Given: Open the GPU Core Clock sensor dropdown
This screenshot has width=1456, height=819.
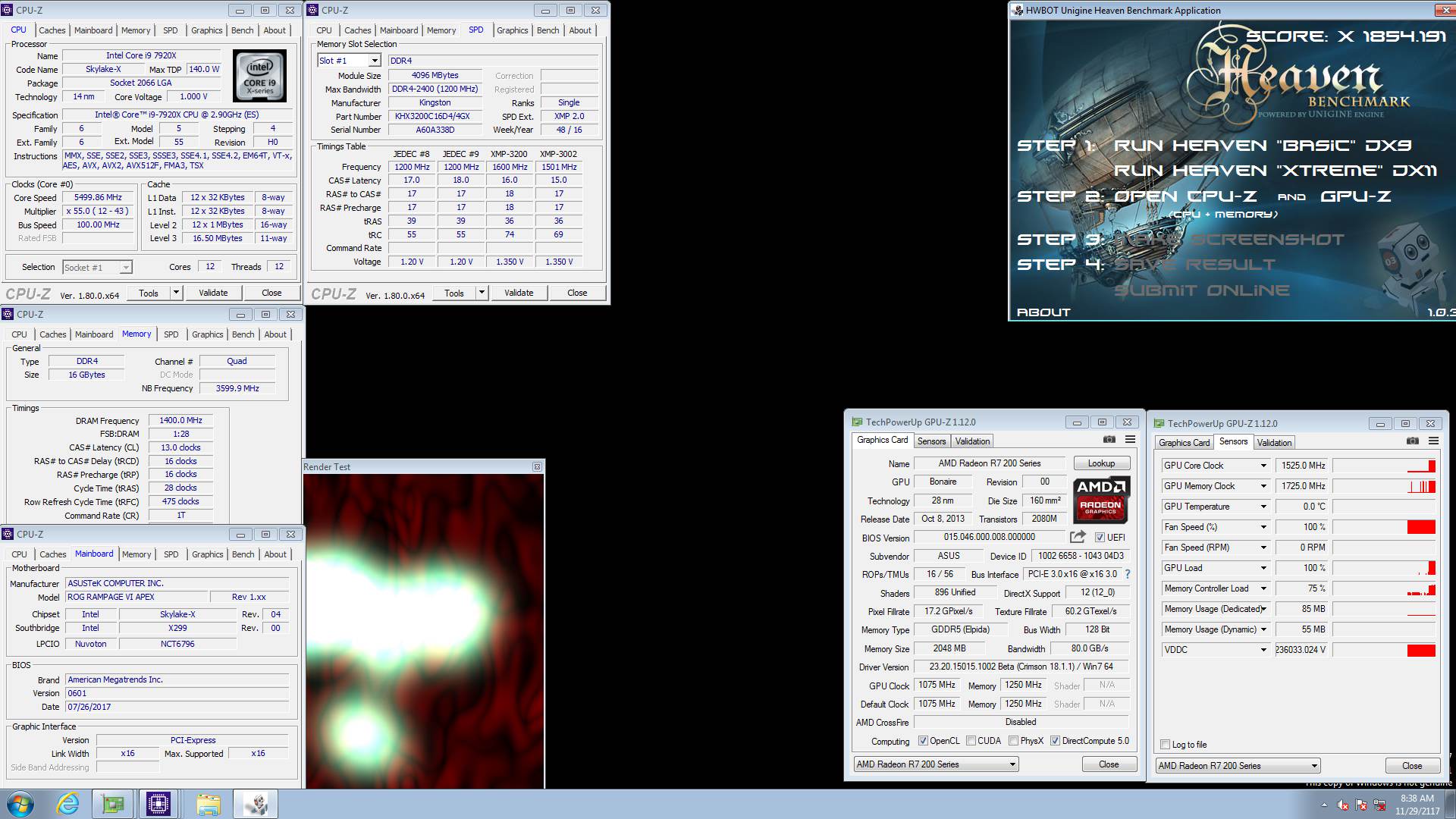Looking at the screenshot, I should point(1263,466).
